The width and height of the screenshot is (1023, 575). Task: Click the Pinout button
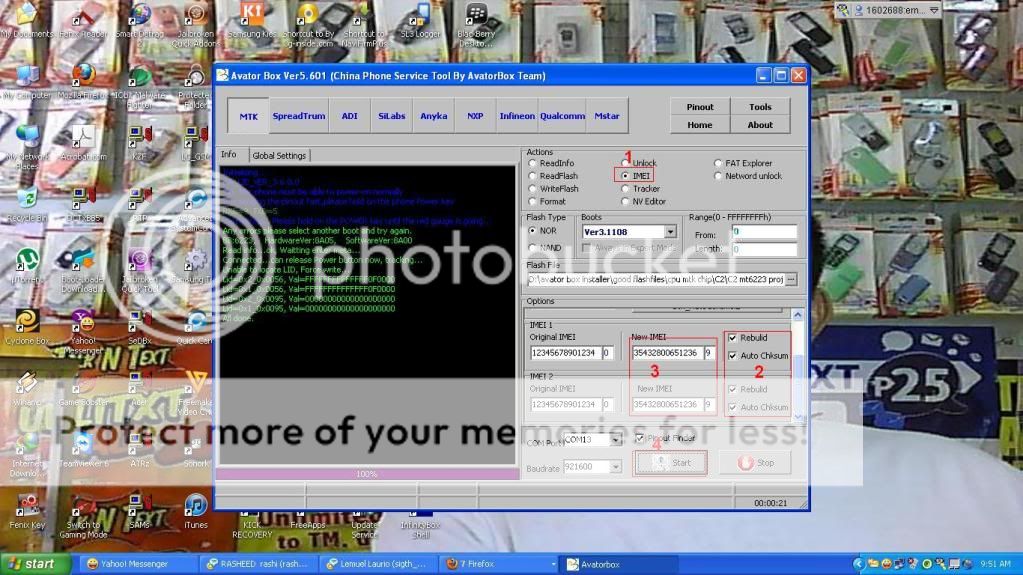(x=700, y=107)
